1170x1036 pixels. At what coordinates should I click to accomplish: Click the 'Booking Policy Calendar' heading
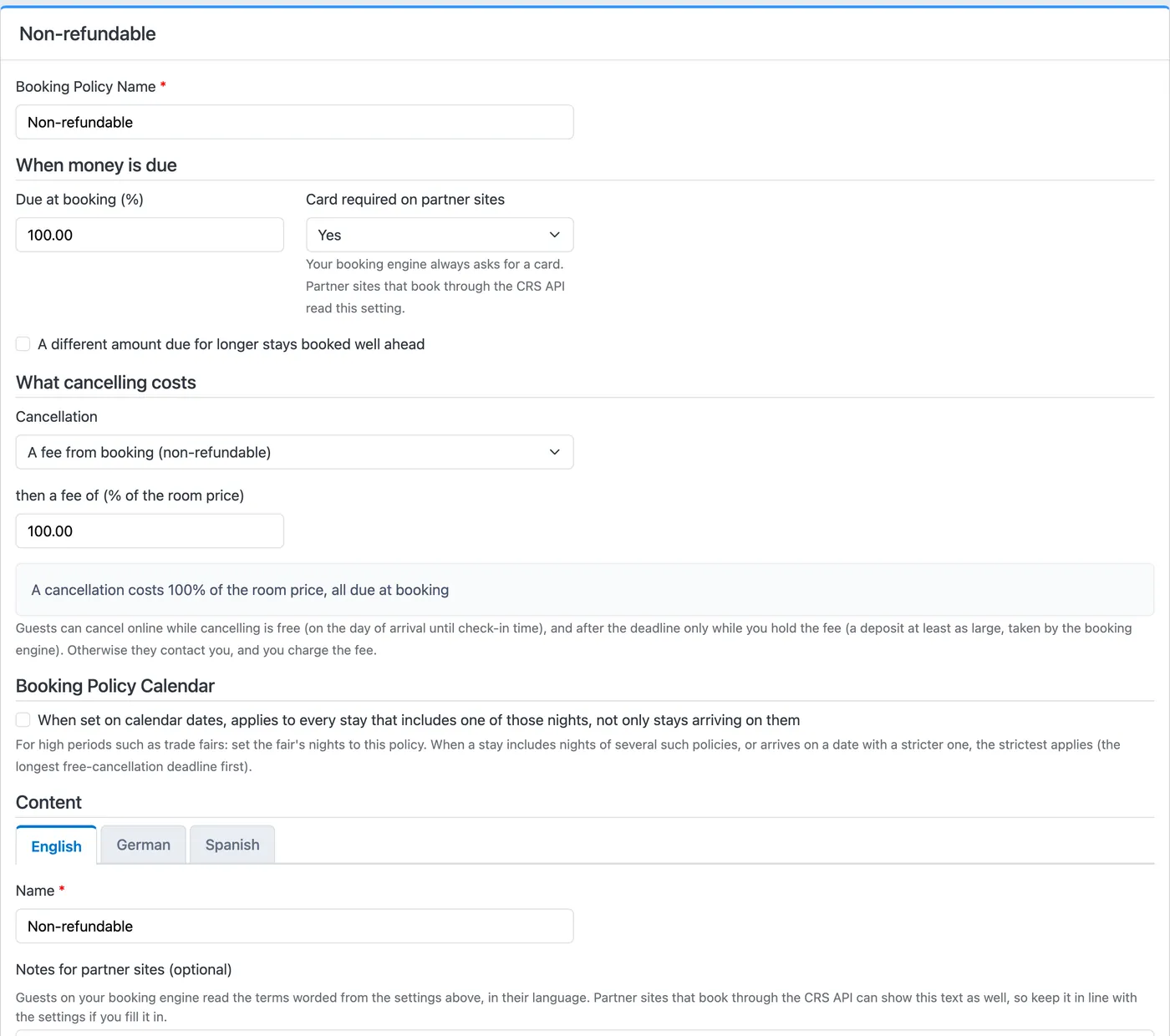click(115, 686)
